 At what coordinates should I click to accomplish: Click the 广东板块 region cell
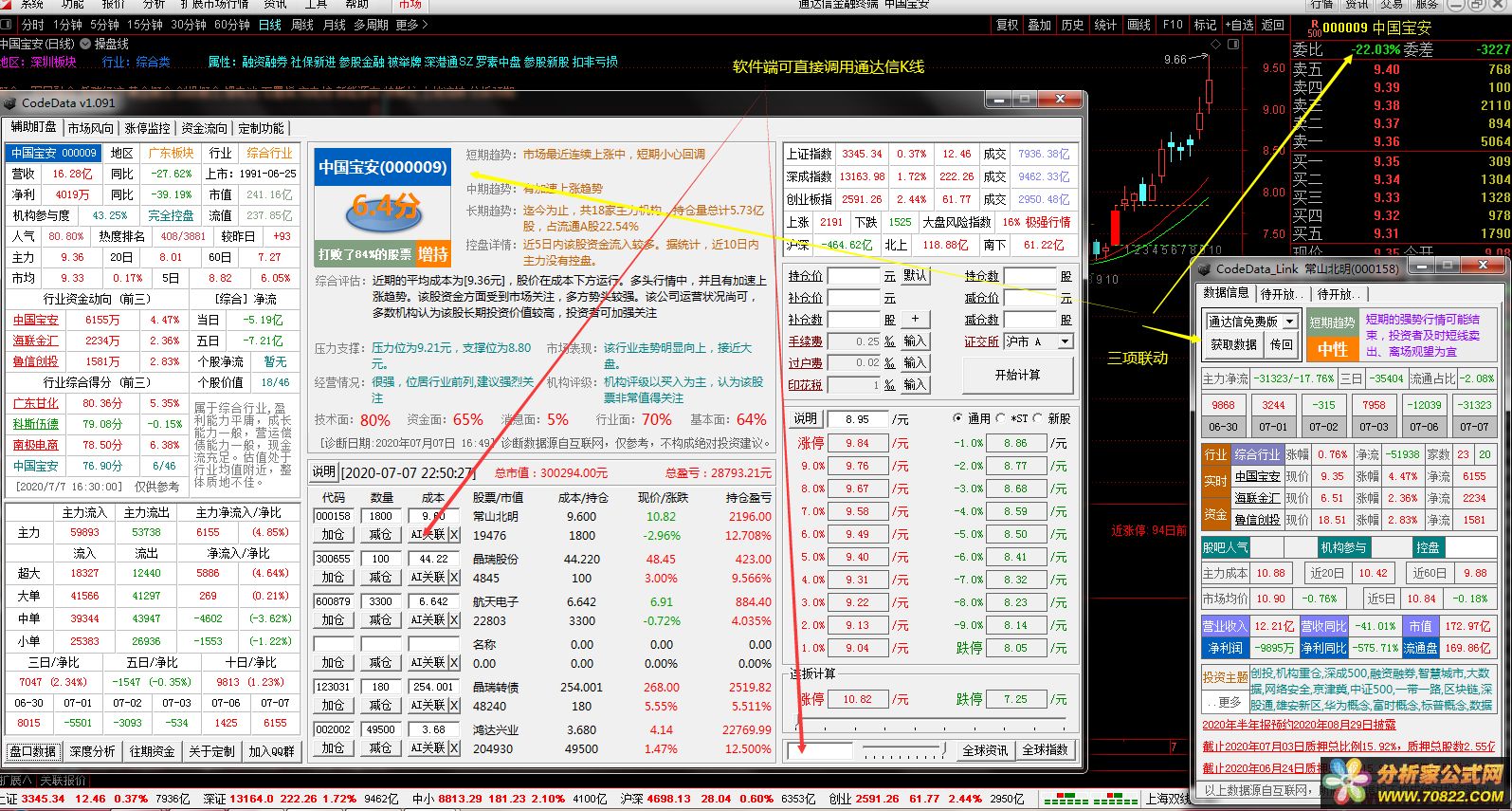171,153
